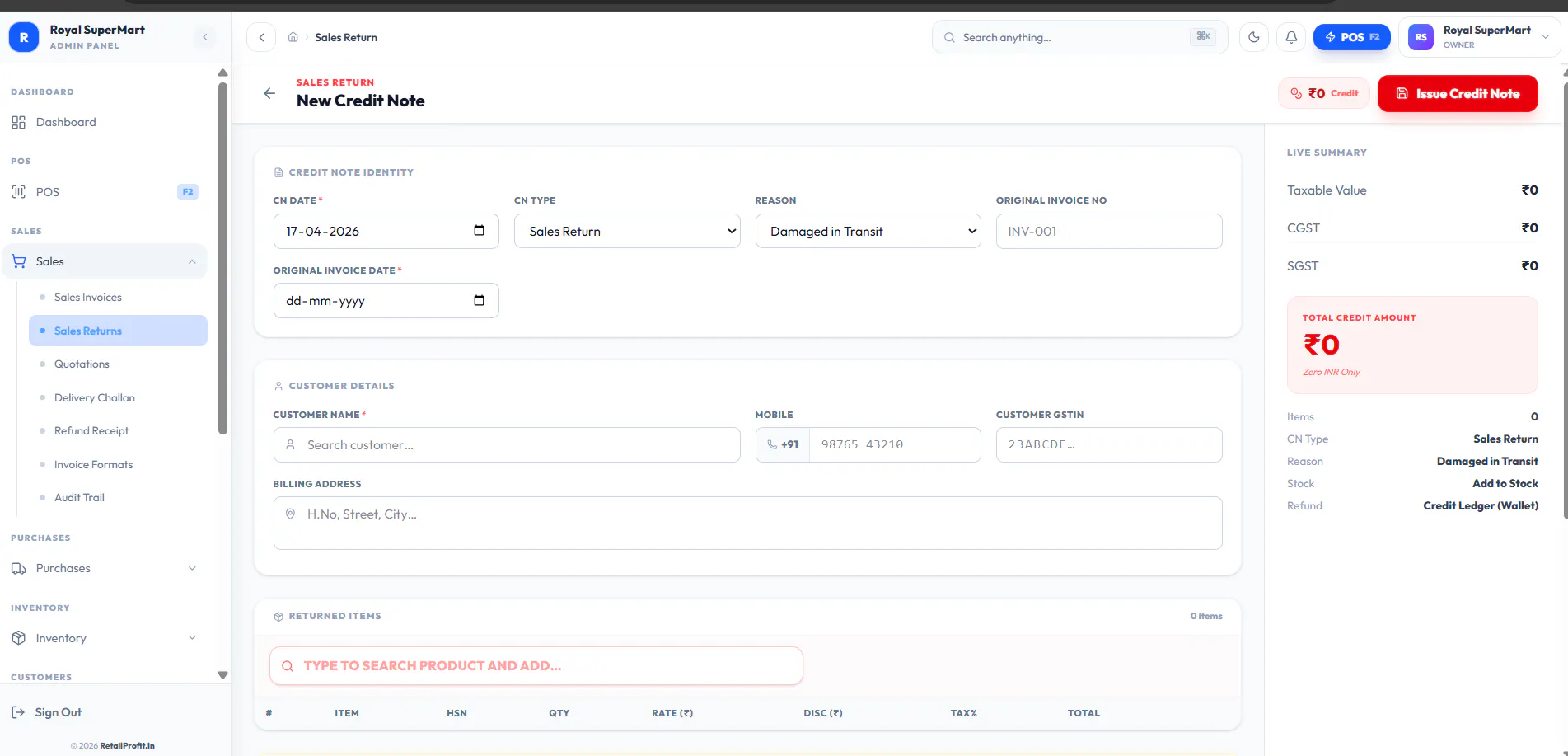
Task: Click the Sign Out arrow icon
Action: pyautogui.click(x=18, y=712)
